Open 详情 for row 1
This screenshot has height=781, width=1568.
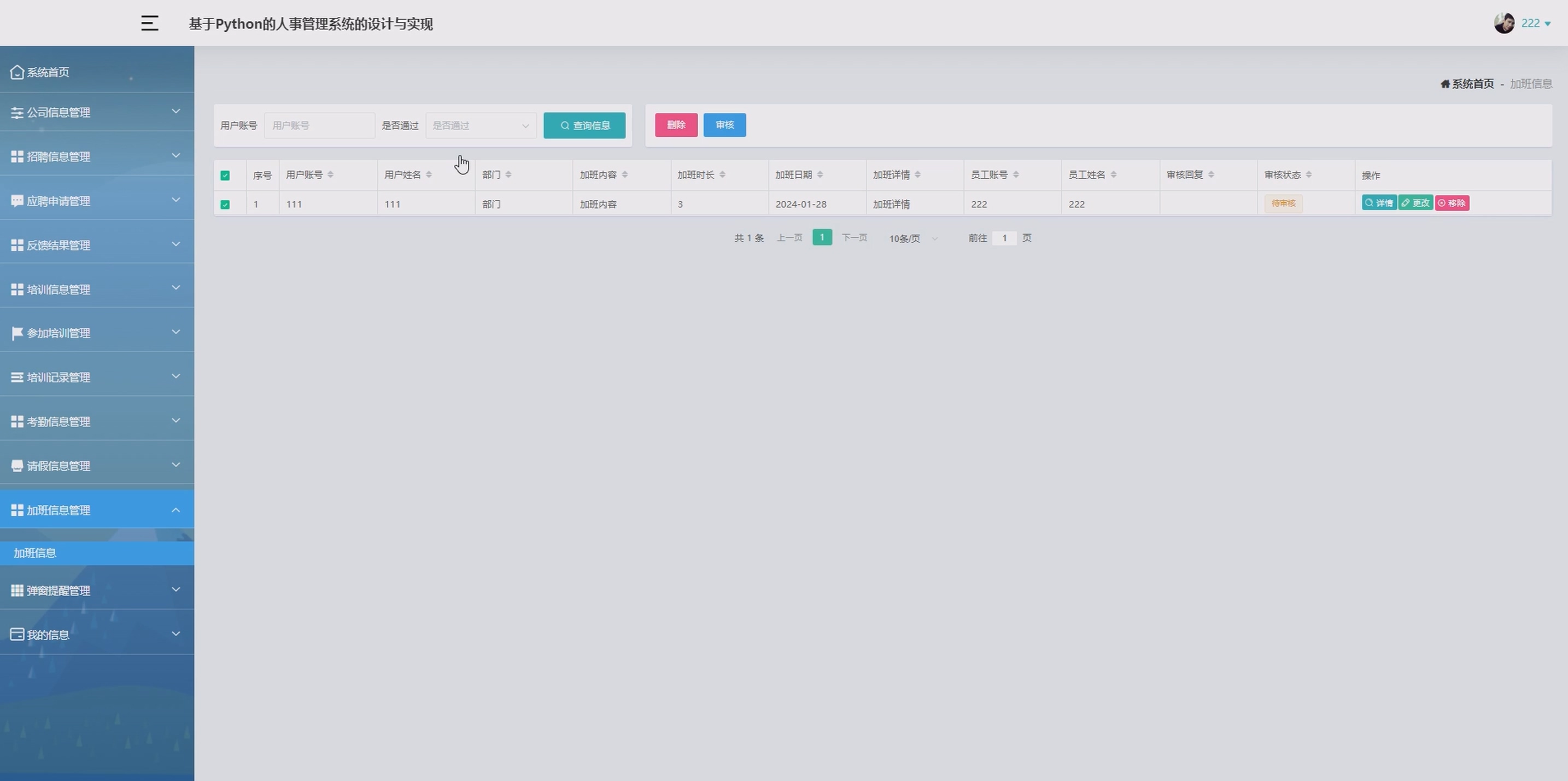(x=1379, y=203)
